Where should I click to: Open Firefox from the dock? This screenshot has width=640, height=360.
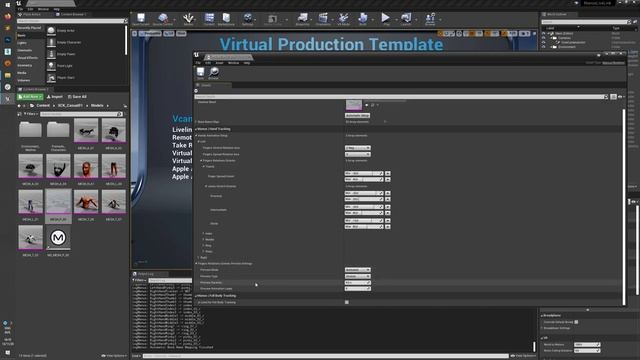tap(7, 17)
